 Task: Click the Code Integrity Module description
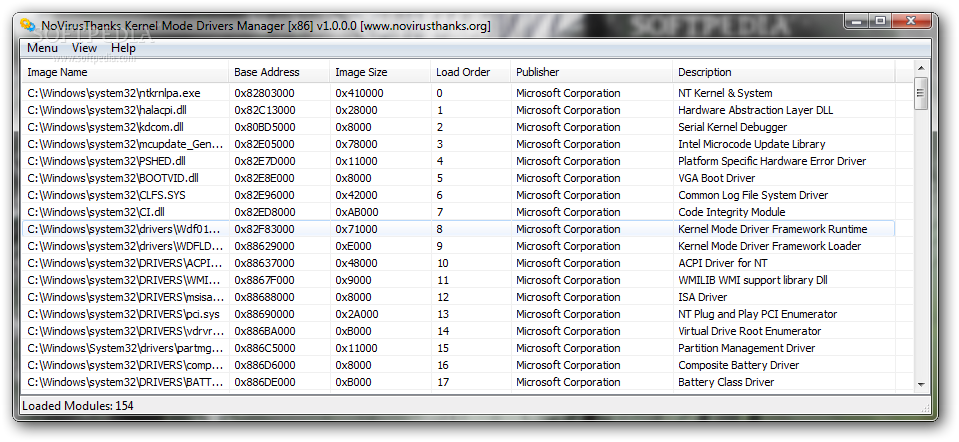(732, 212)
